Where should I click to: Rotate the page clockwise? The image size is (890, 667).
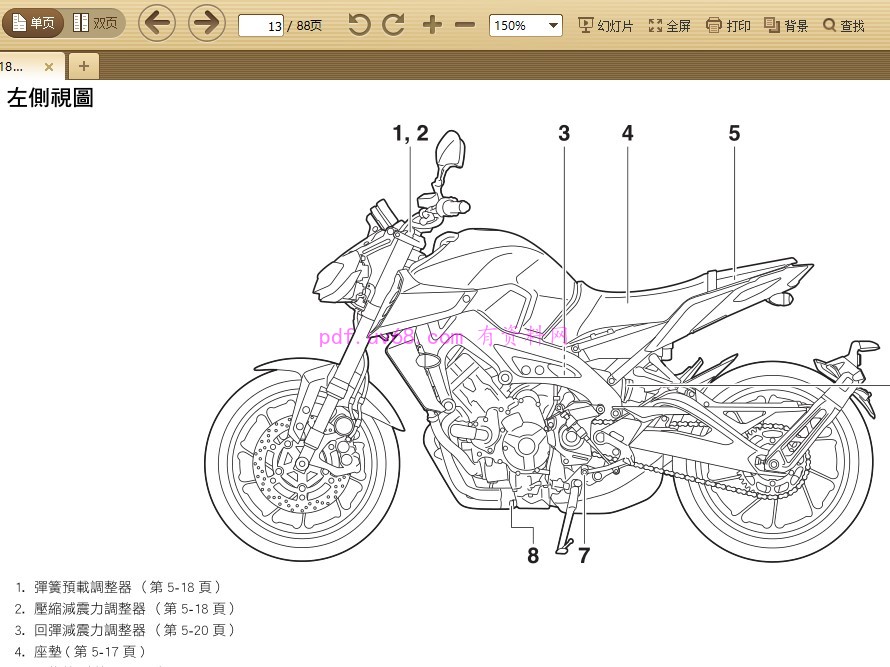click(x=395, y=22)
